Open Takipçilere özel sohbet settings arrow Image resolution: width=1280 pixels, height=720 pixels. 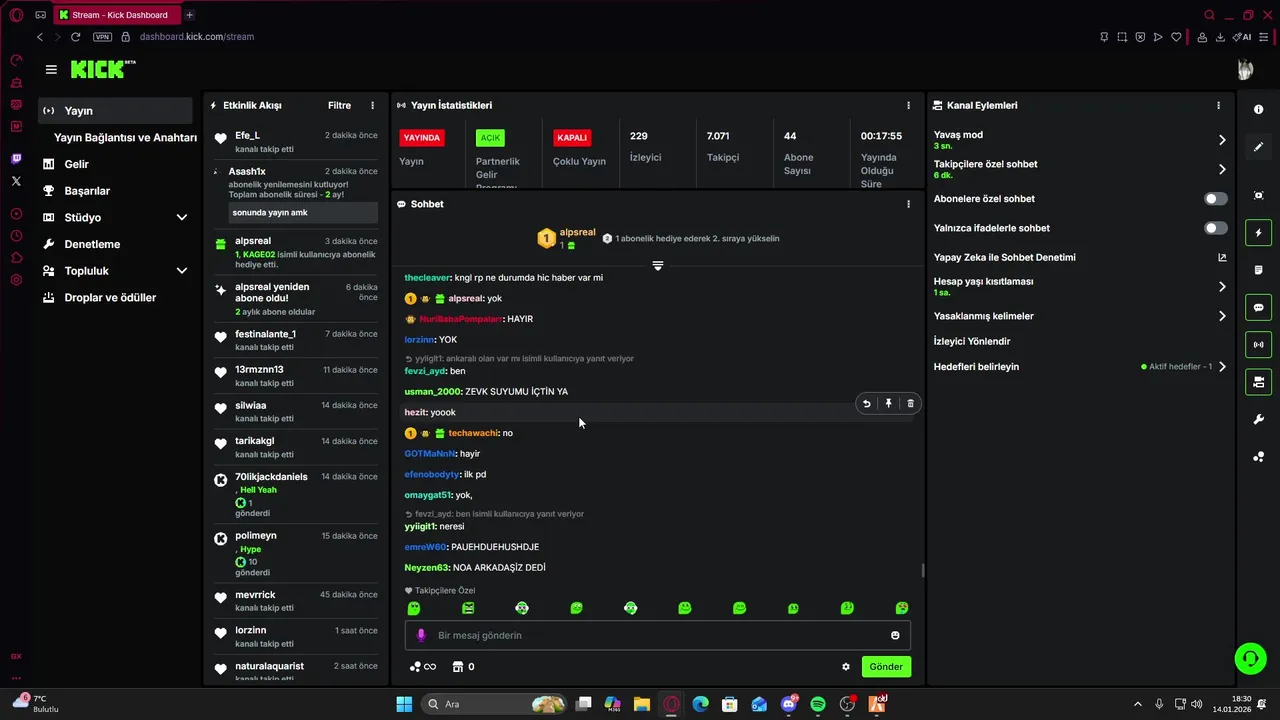(x=1222, y=169)
